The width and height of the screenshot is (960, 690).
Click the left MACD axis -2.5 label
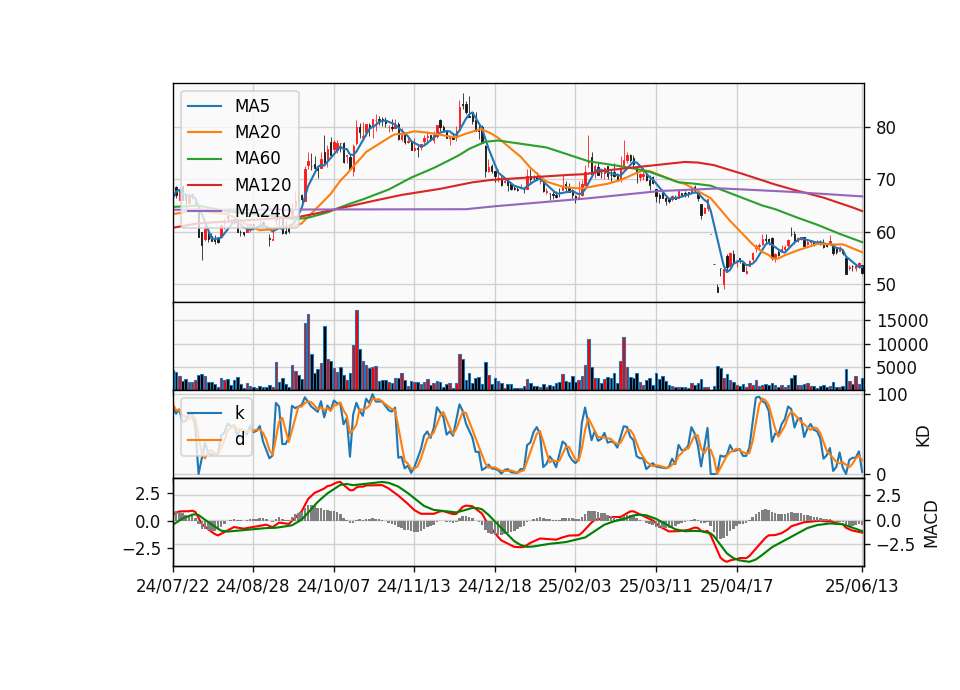click(141, 549)
